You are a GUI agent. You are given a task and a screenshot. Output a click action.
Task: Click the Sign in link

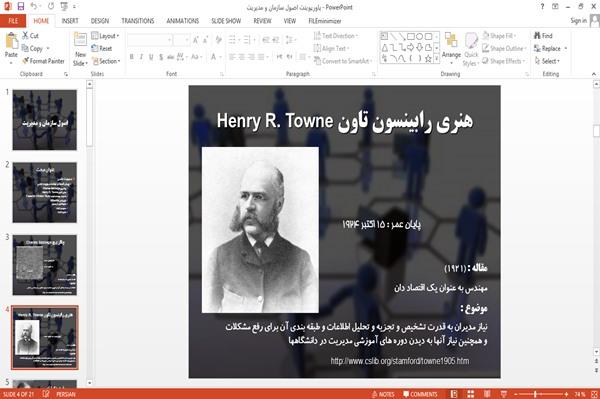(578, 21)
